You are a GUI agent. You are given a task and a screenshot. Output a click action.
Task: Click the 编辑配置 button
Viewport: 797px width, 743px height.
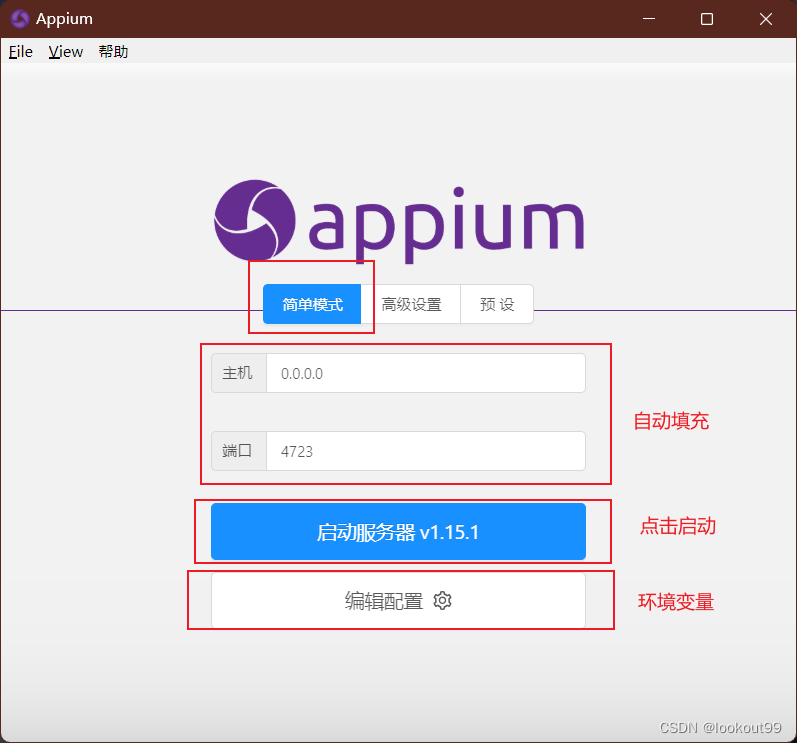398,601
